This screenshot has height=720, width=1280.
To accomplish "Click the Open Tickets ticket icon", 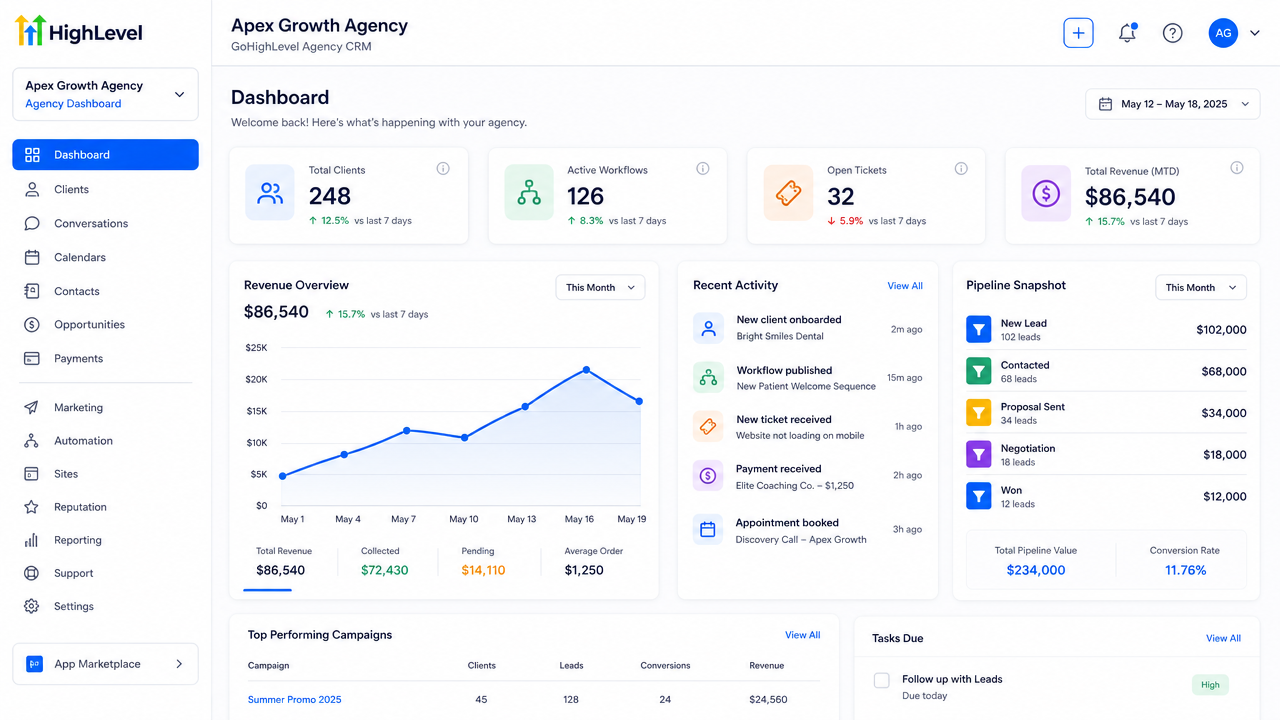I will [x=788, y=193].
